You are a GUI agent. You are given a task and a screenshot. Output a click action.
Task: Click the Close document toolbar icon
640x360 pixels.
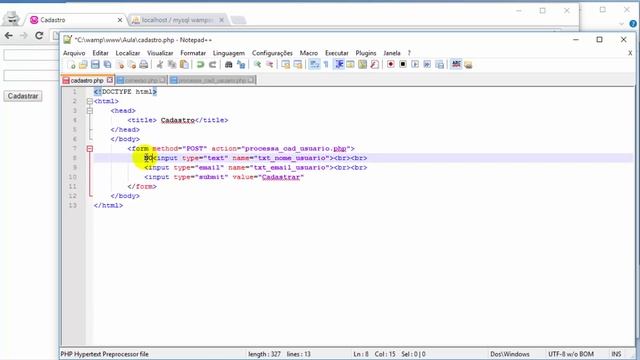tap(120, 64)
